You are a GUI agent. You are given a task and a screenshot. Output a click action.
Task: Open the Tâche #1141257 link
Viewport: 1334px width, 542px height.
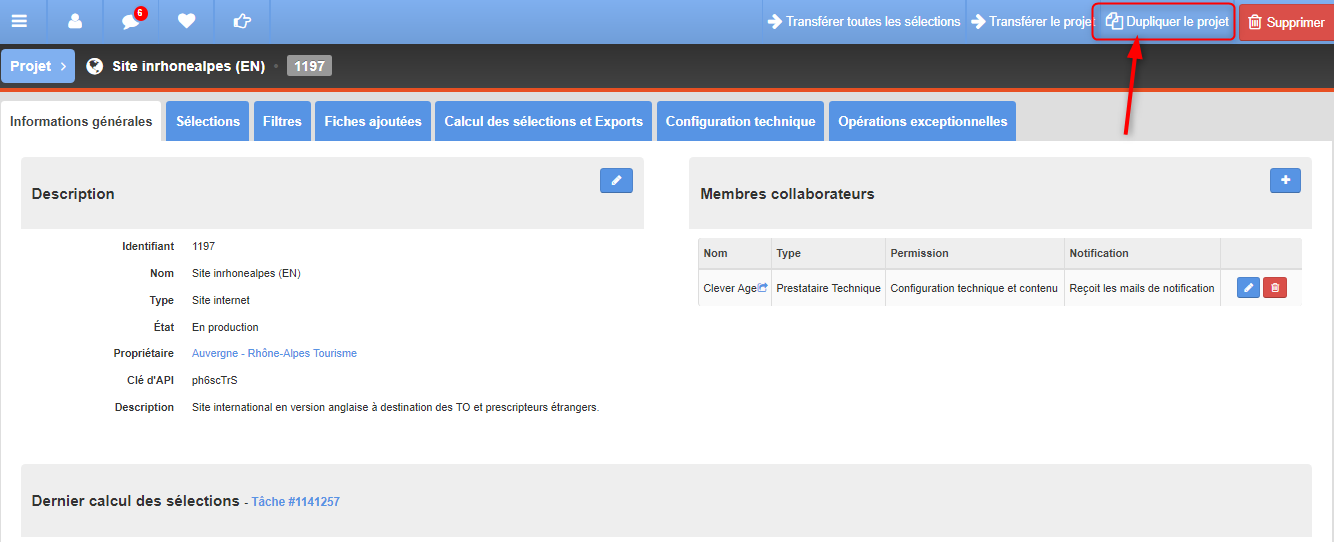(x=295, y=502)
